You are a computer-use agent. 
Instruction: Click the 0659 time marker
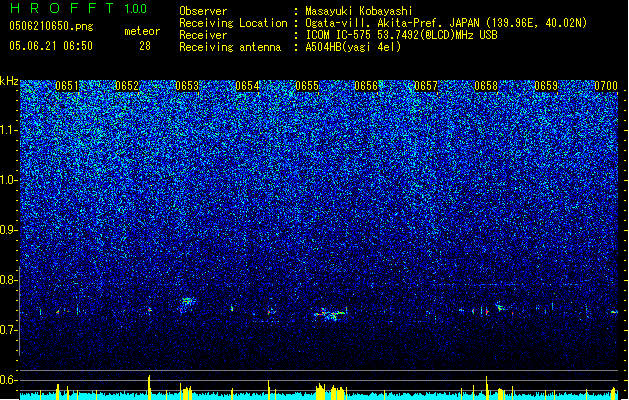546,86
